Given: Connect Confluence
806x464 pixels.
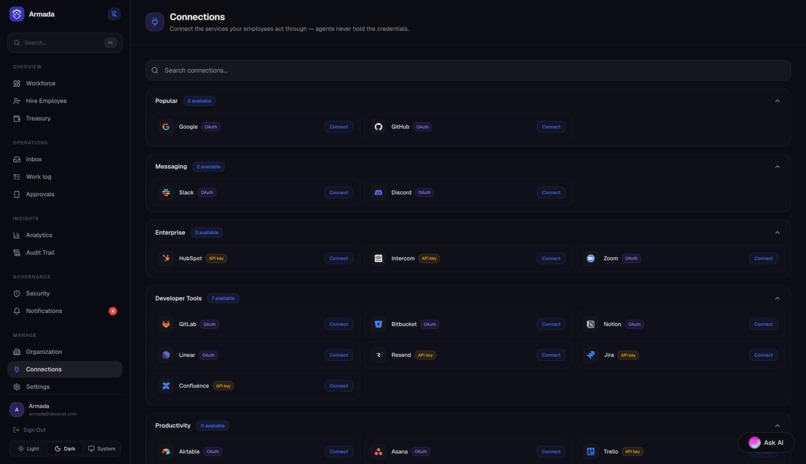Looking at the screenshot, I should tap(339, 386).
